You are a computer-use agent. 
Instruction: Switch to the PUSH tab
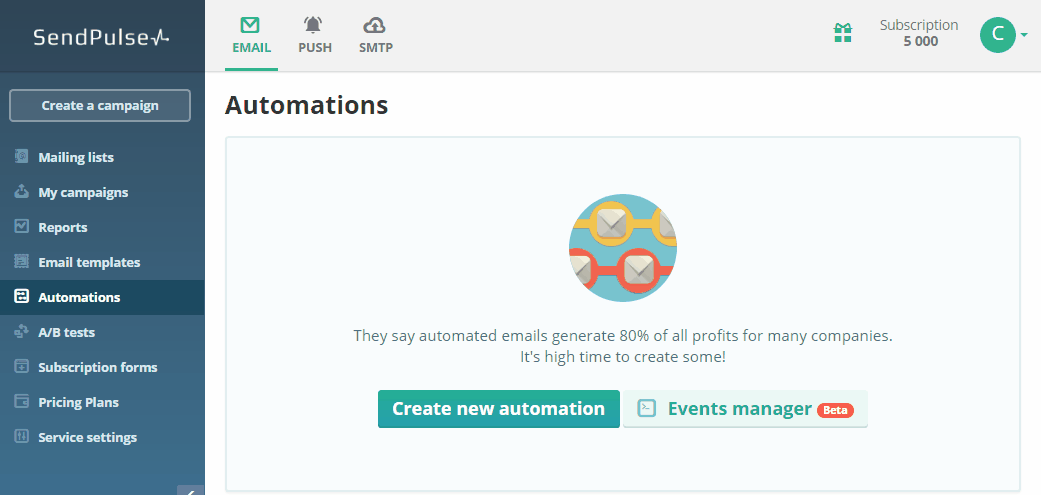click(315, 35)
